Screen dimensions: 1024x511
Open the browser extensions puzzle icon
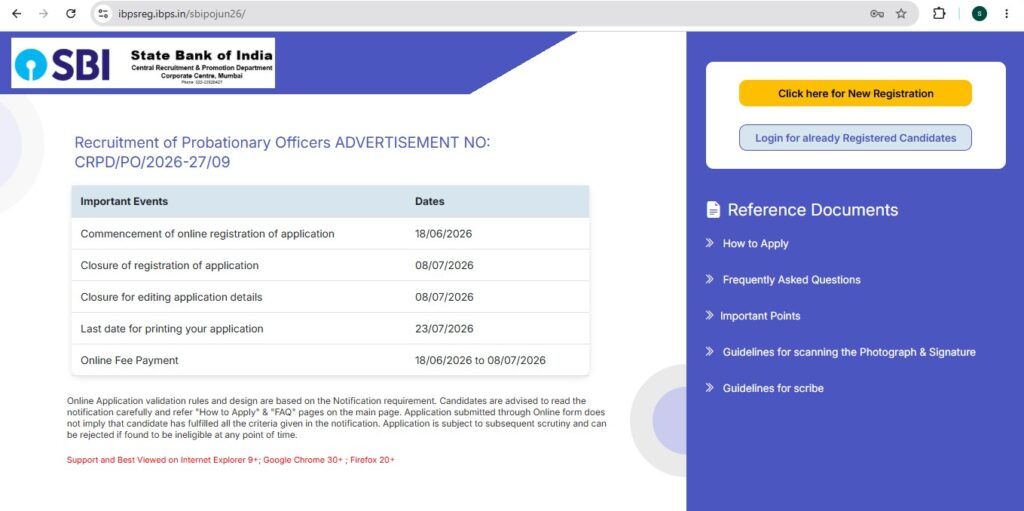[x=939, y=13]
